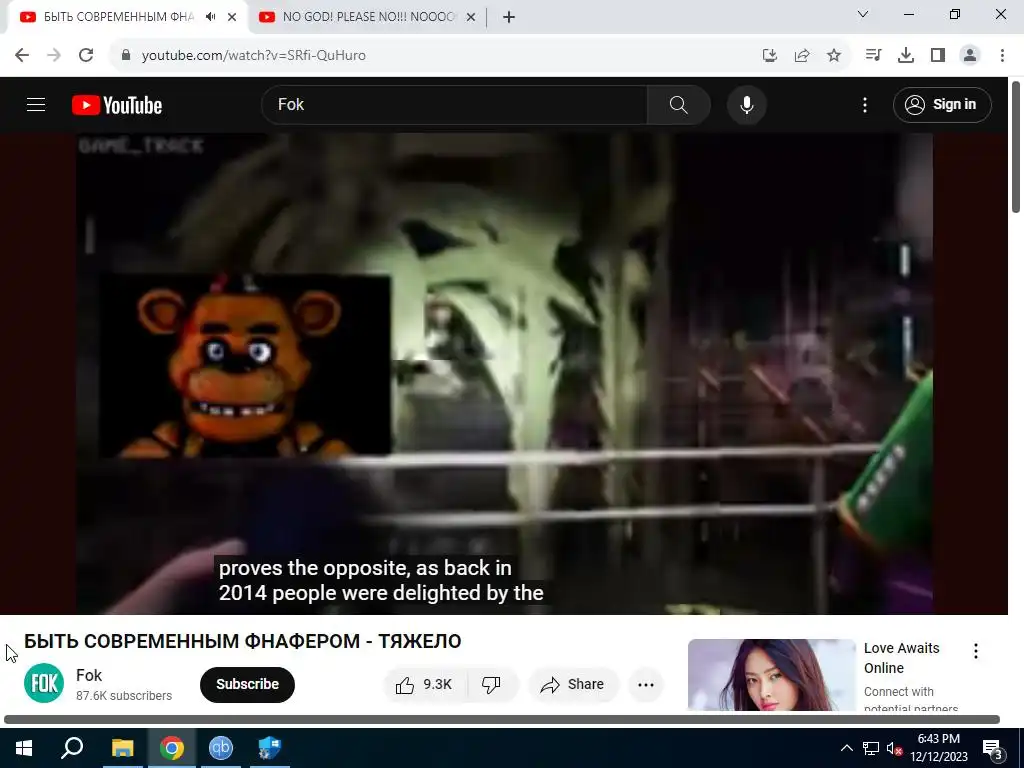1024x768 pixels.
Task: Open the media control icon in toolbar
Action: click(x=873, y=56)
